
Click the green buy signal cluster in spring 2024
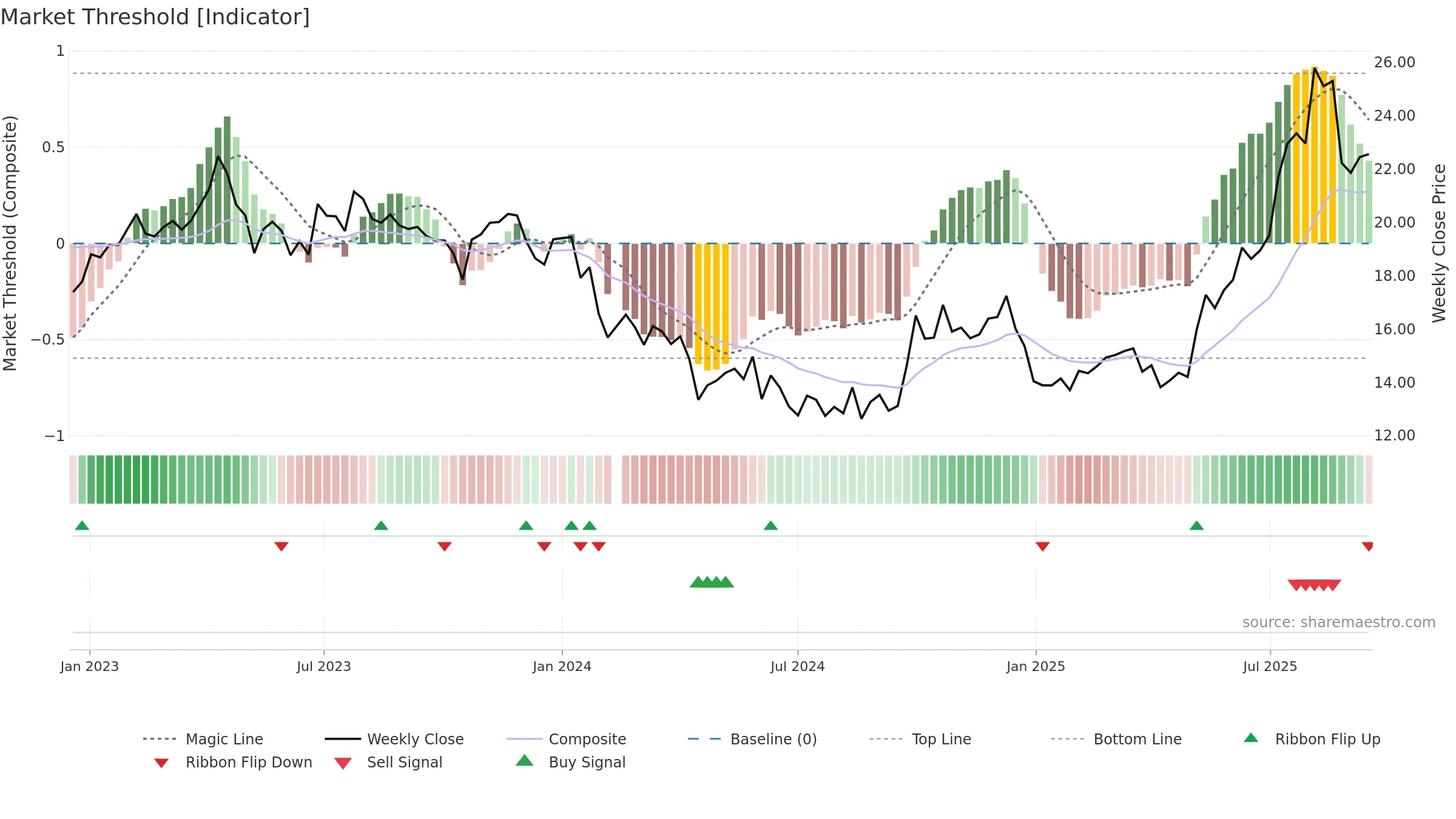coord(712,582)
